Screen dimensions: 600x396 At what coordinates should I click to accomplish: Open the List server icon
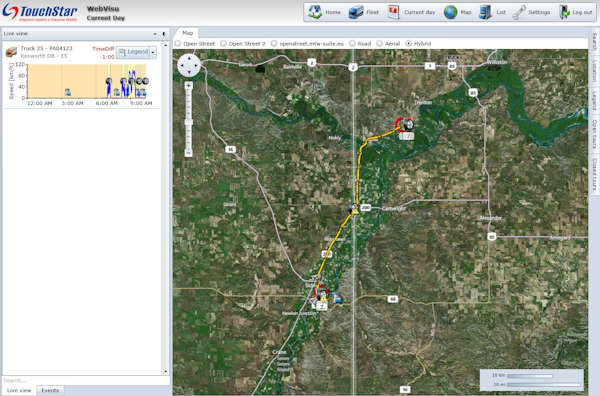tap(485, 12)
